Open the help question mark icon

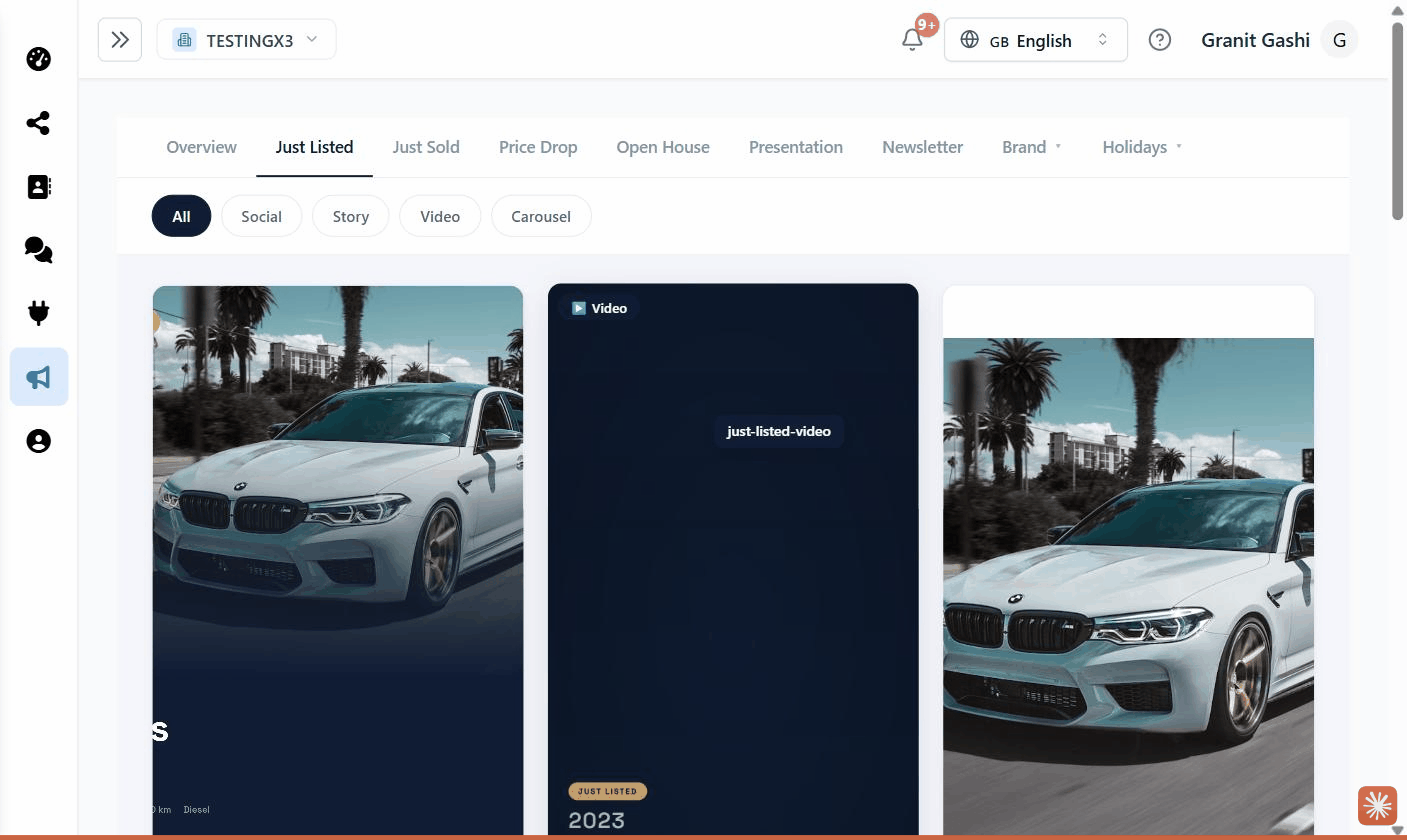click(1159, 40)
